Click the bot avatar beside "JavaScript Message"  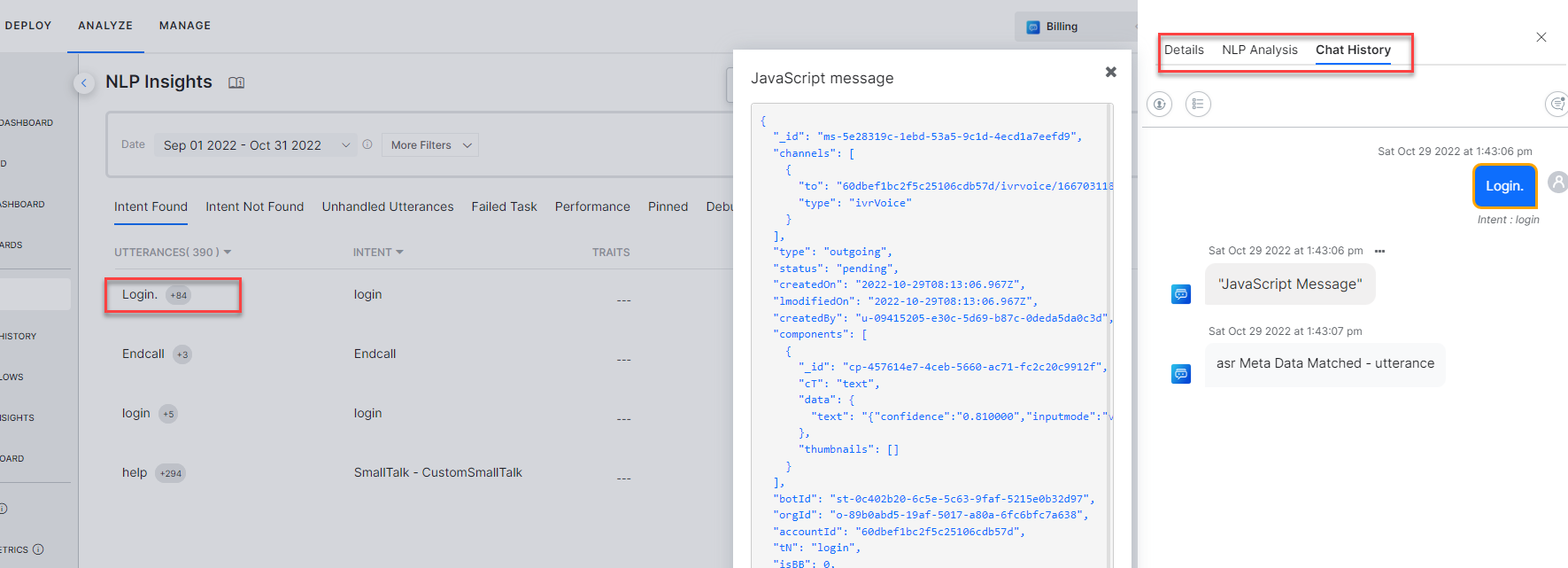point(1181,294)
